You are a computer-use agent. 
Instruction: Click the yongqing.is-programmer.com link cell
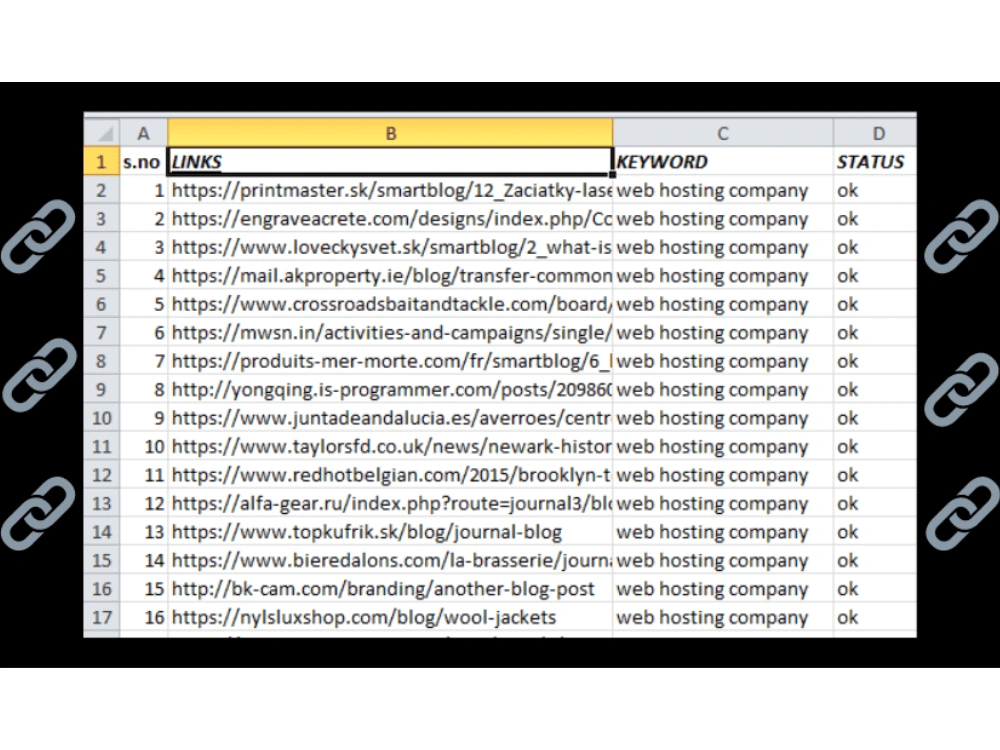[x=390, y=390]
